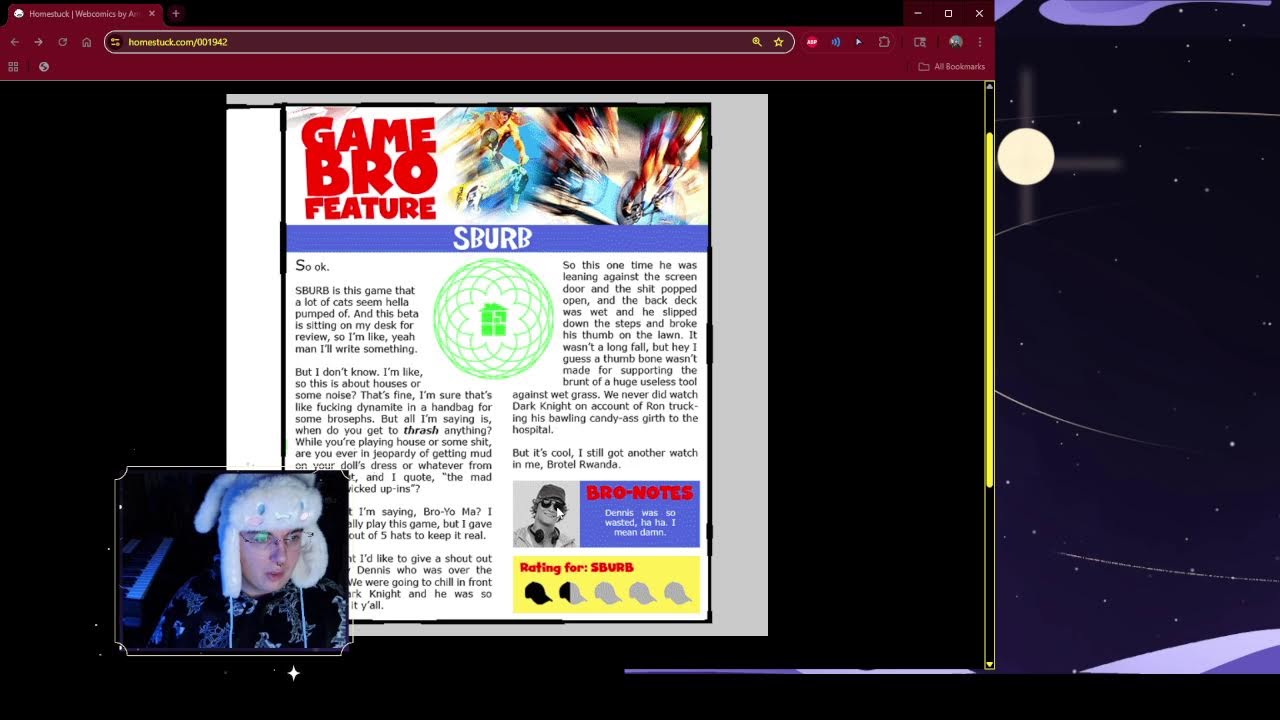The height and width of the screenshot is (720, 1280).
Task: Click the Bro photo next to BRO-NOTES
Action: tap(546, 514)
